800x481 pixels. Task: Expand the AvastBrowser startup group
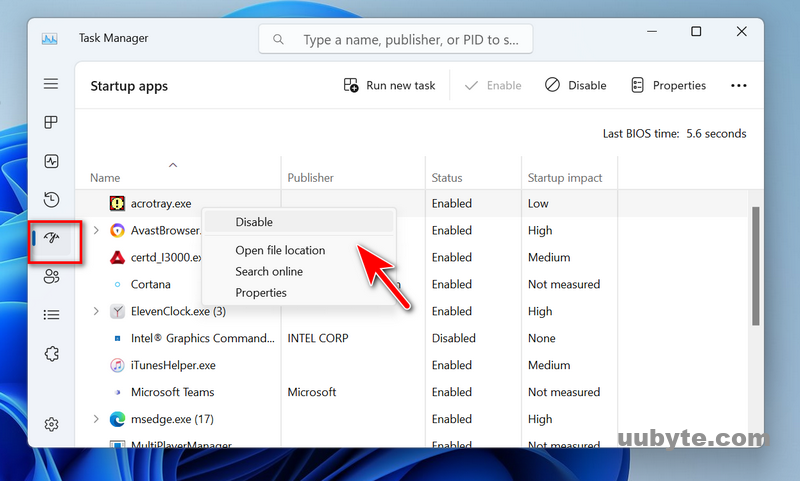pos(96,231)
